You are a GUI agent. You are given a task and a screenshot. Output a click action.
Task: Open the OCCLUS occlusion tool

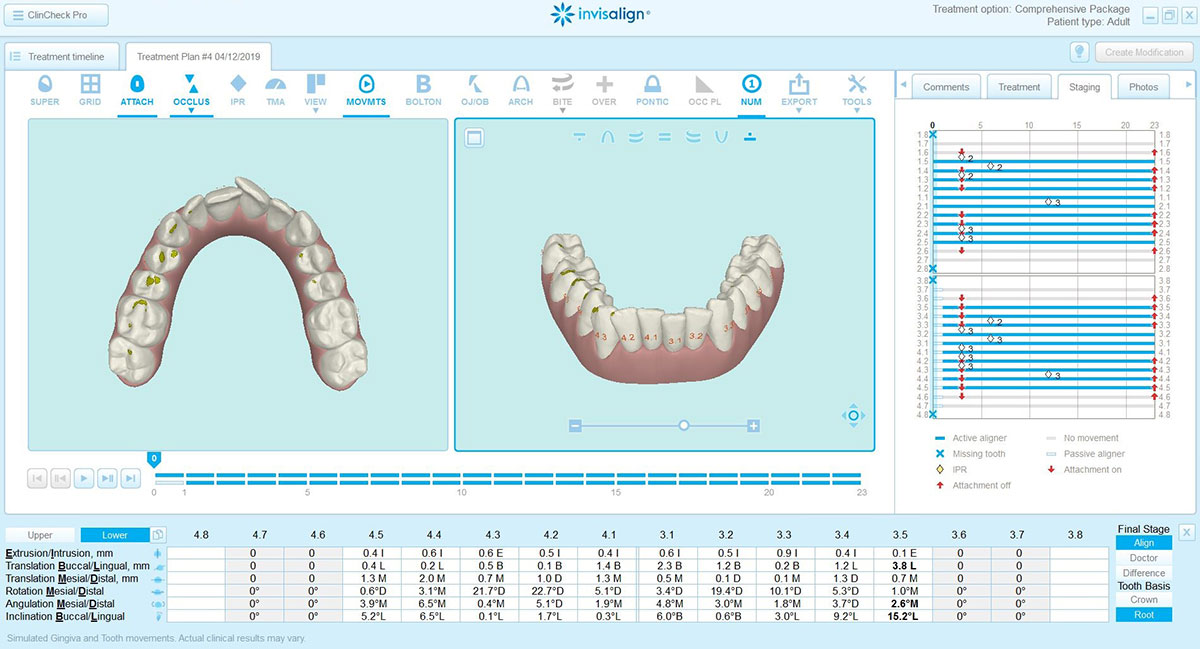point(193,90)
